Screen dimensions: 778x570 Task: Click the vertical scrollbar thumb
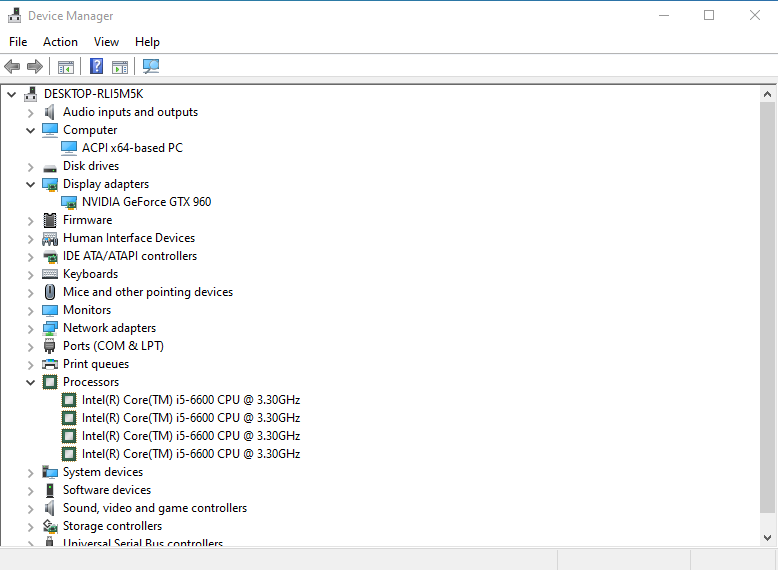[767, 308]
